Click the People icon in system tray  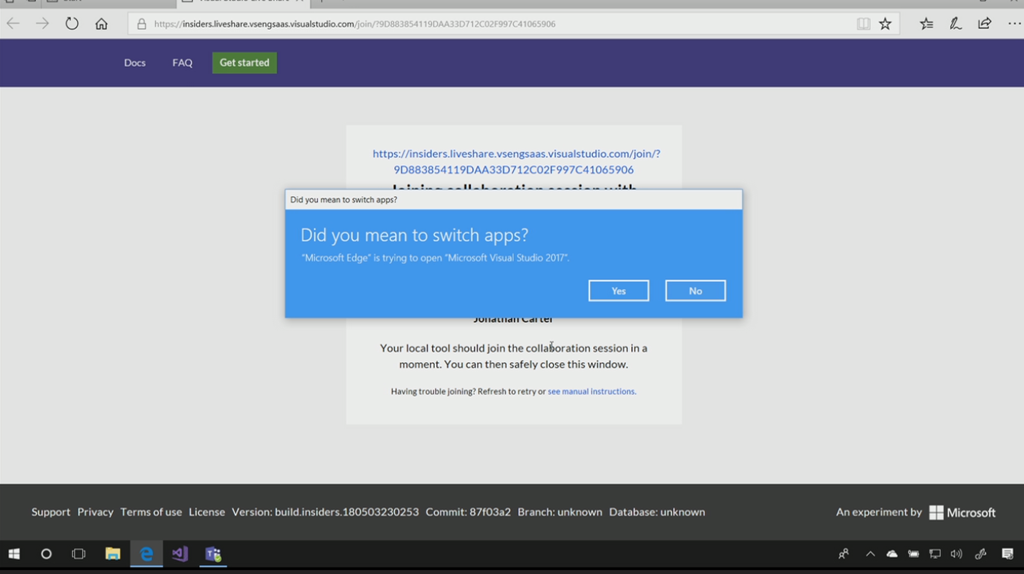(x=844, y=554)
